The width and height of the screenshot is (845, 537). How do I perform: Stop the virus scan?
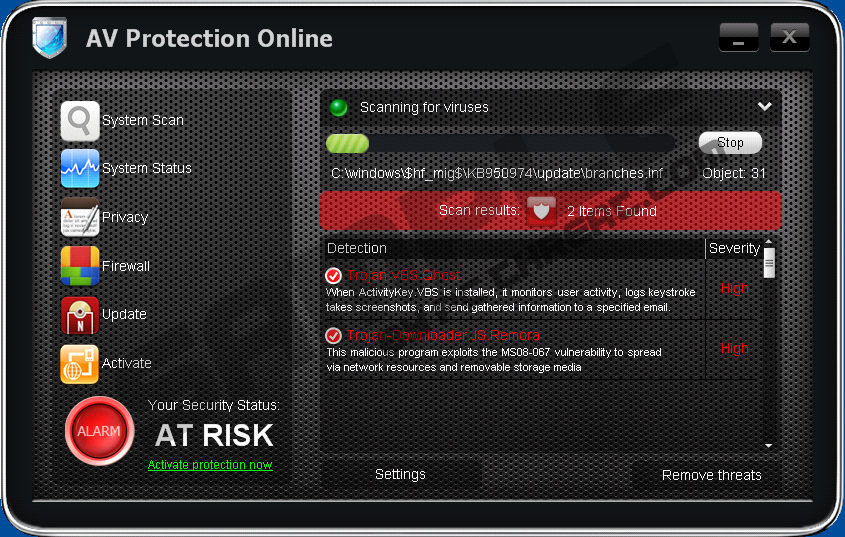coord(730,143)
